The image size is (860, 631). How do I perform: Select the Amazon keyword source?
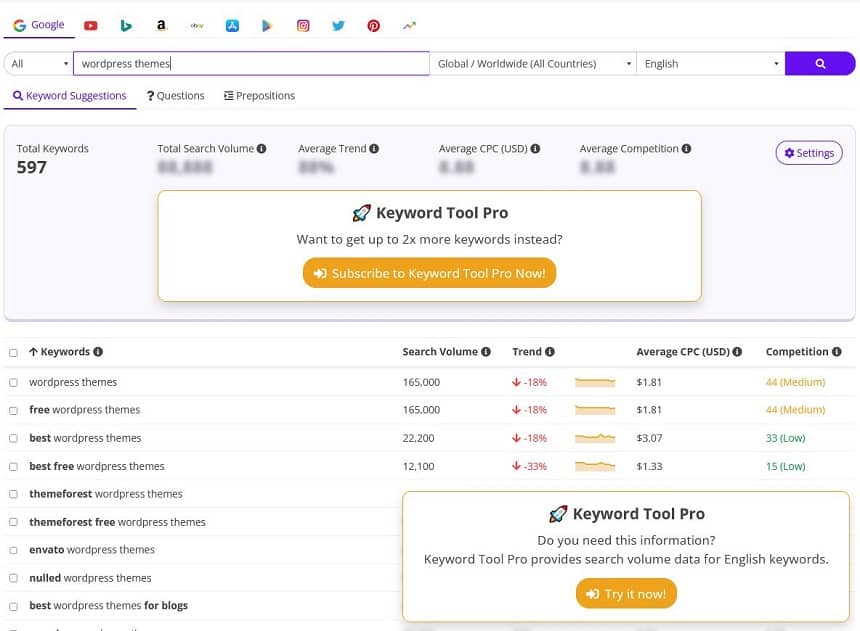(x=161, y=25)
